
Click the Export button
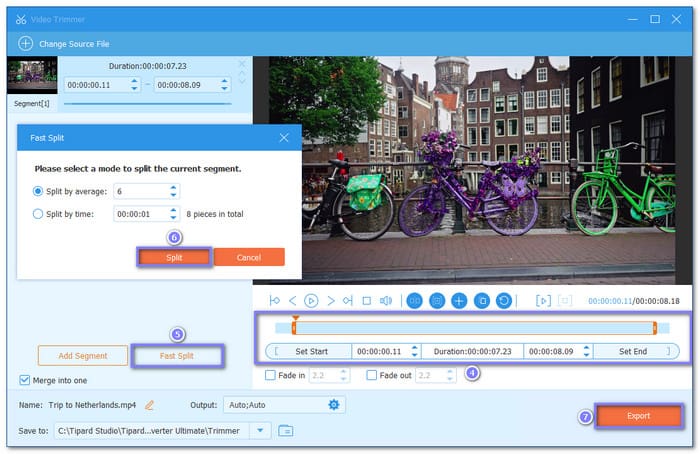coord(638,416)
